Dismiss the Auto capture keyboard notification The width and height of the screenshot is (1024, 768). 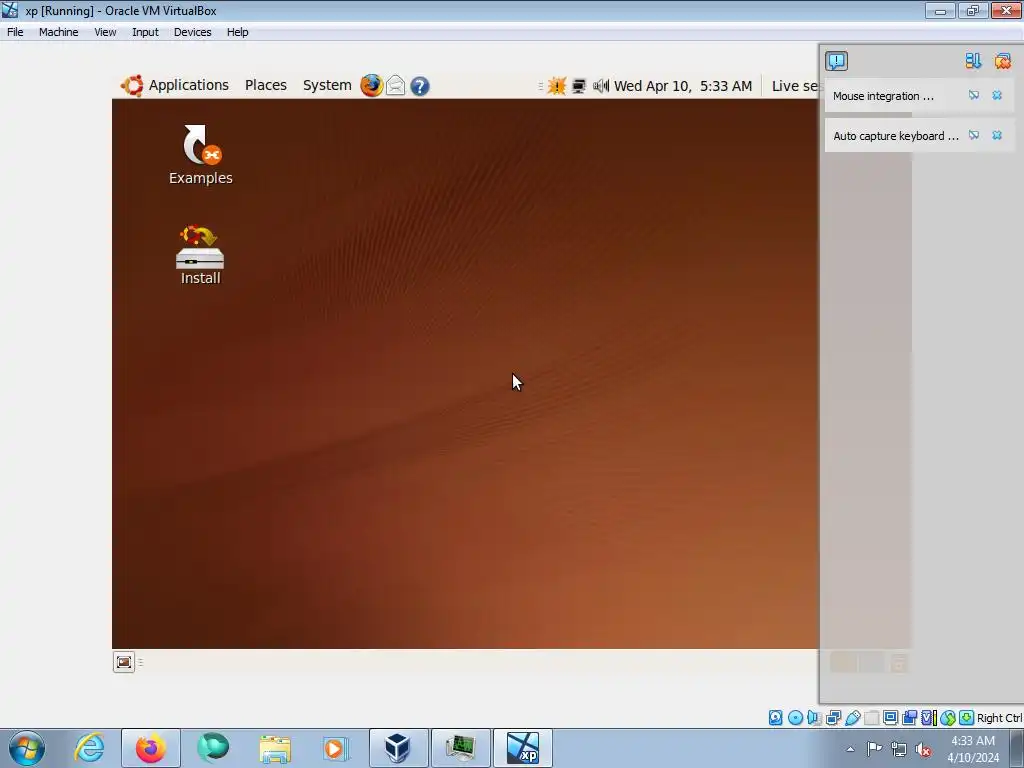coord(997,135)
